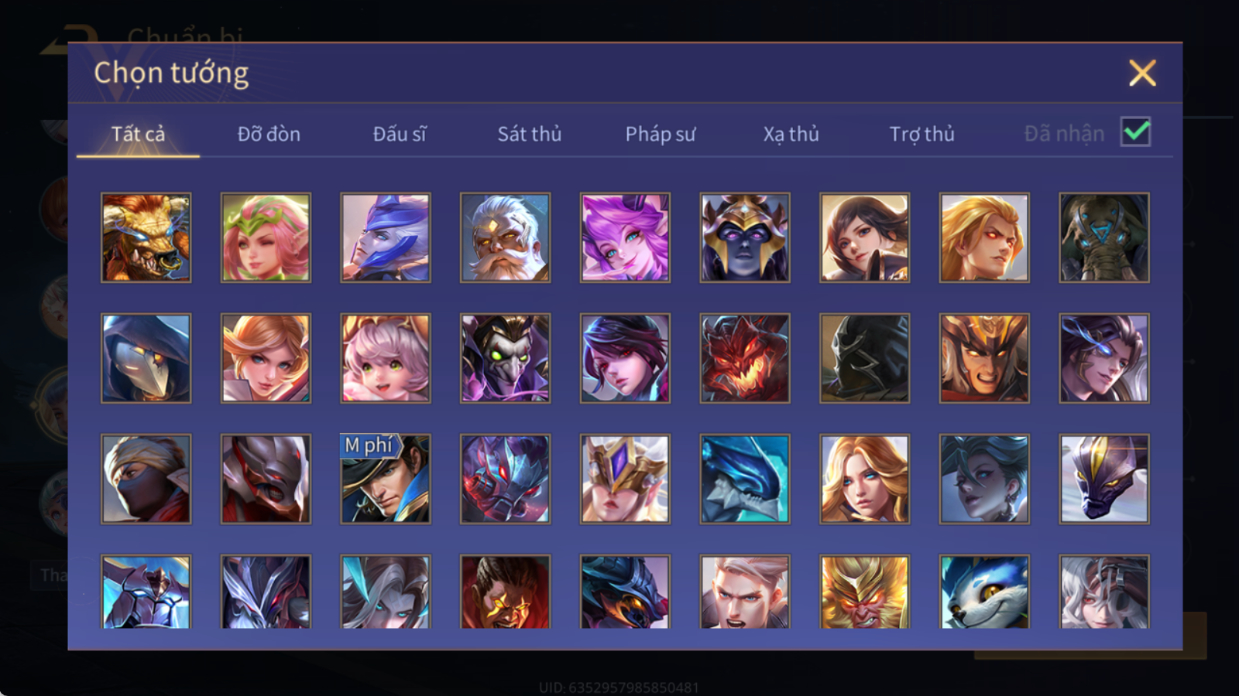
Task: Select the plague-doctor bird-mask hooded hero
Action: coord(146,358)
